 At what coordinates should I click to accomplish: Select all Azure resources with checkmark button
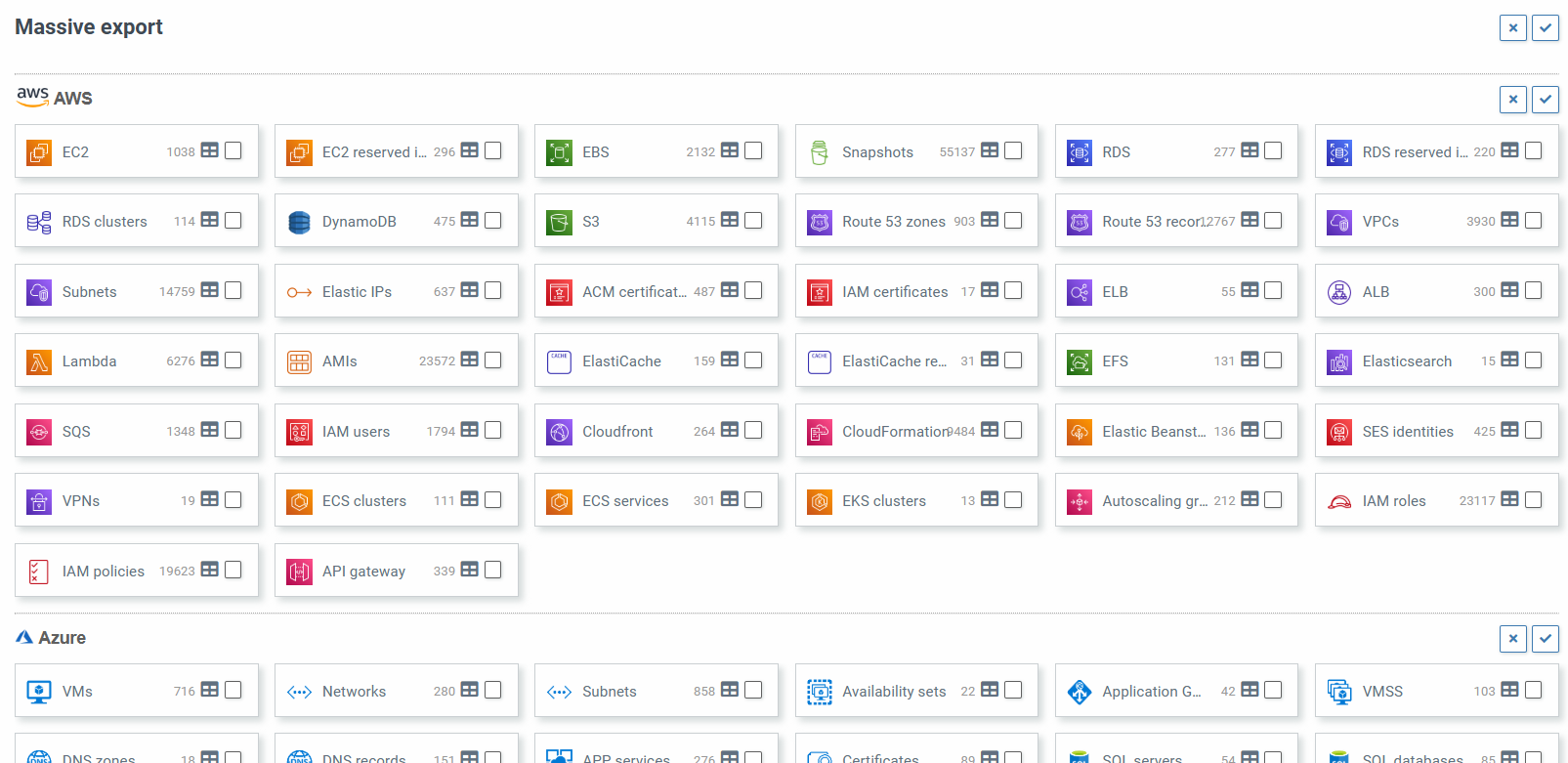pyautogui.click(x=1546, y=640)
